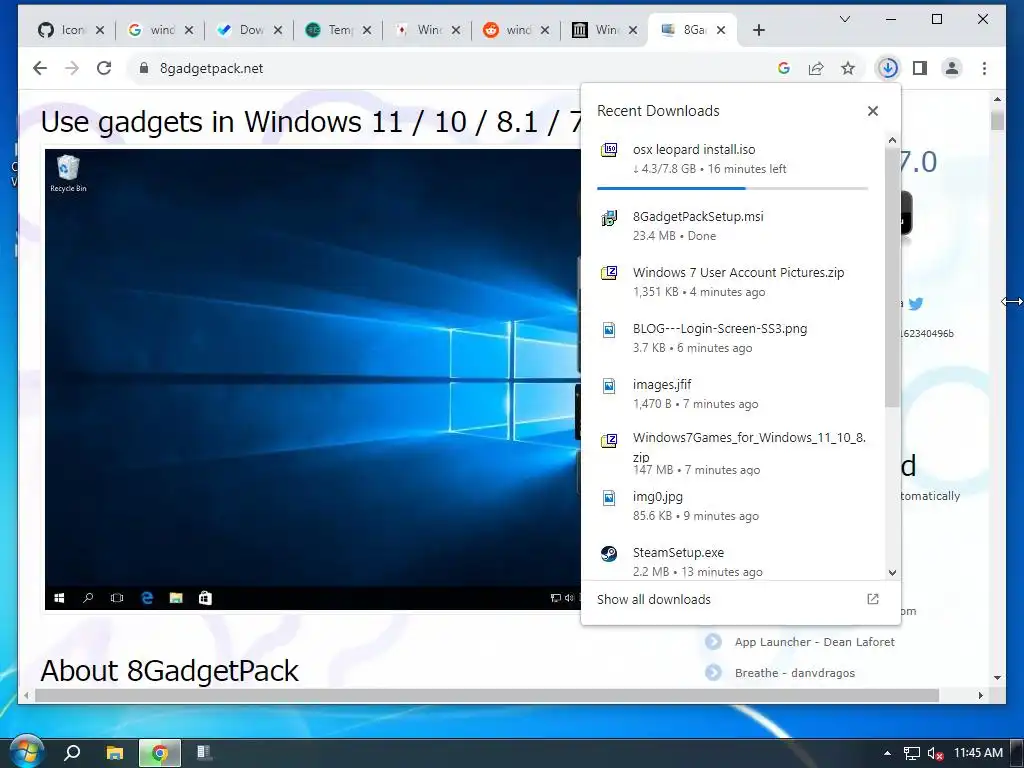Viewport: 1024px width, 768px height.
Task: Open the Chrome profile avatar
Action: [952, 68]
